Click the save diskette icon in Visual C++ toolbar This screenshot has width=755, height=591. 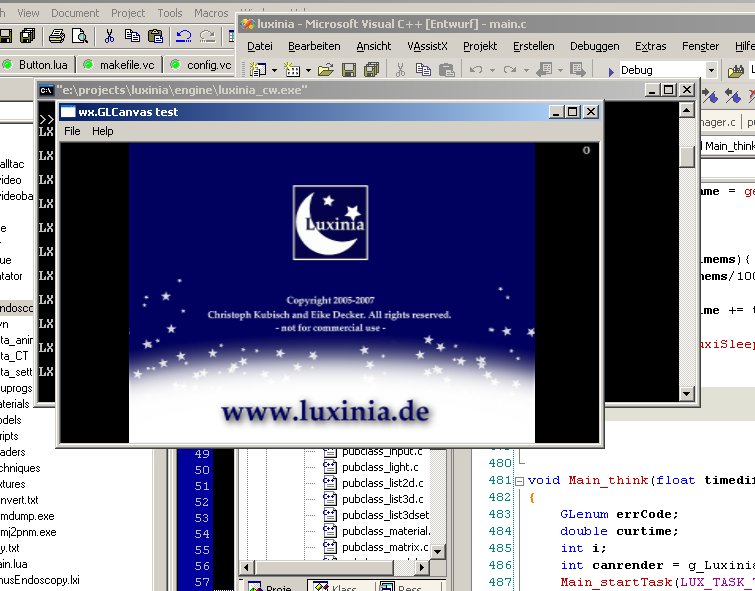click(x=348, y=70)
